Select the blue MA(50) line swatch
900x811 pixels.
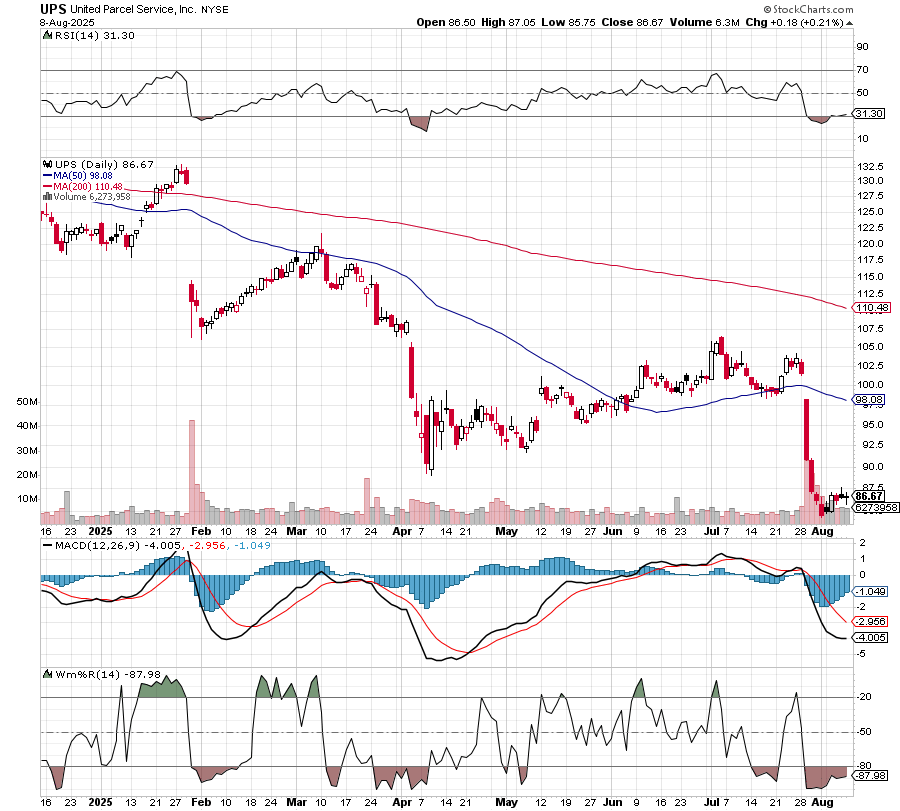[x=48, y=176]
